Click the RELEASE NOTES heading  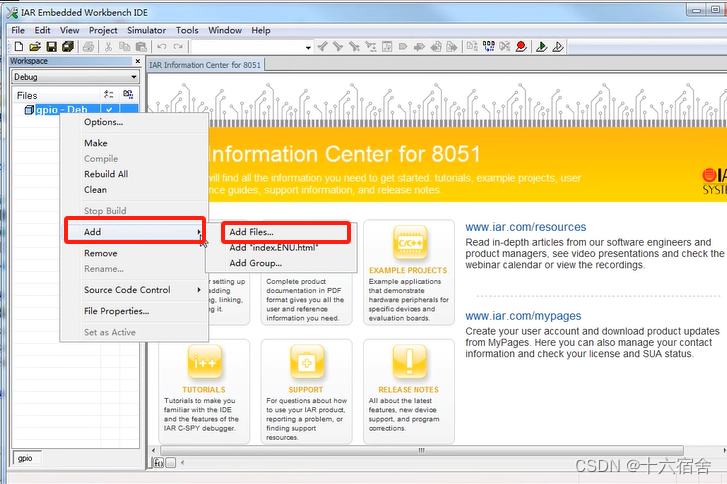click(408, 390)
